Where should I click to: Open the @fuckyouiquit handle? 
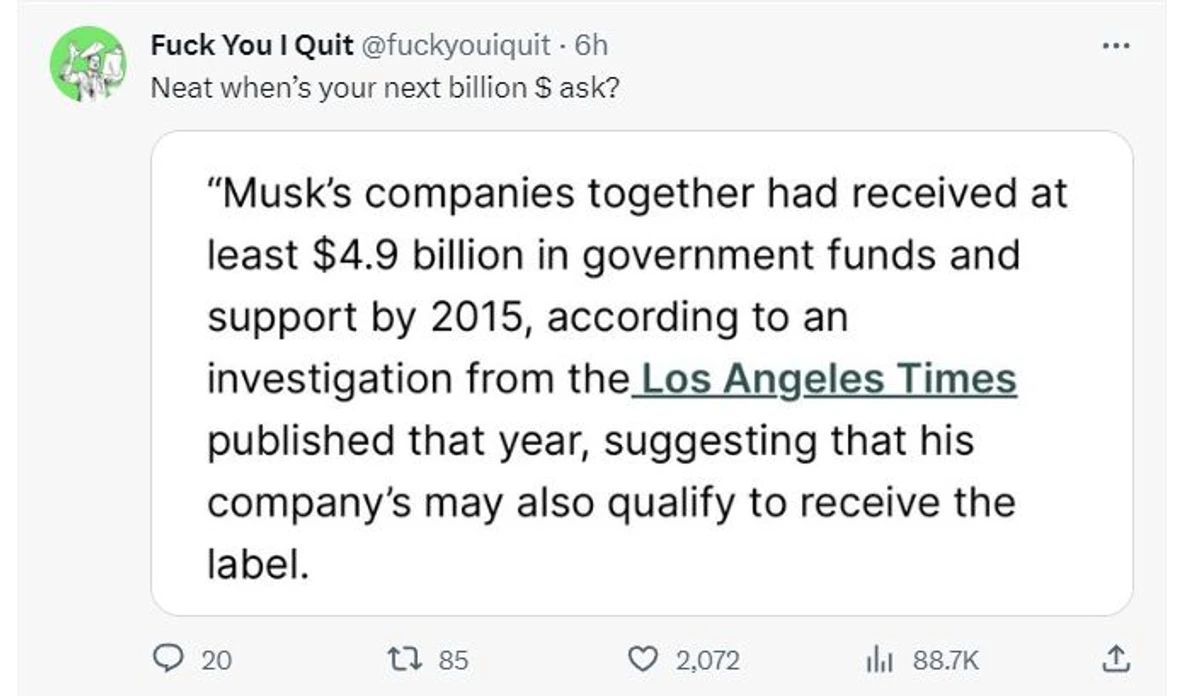tap(455, 45)
